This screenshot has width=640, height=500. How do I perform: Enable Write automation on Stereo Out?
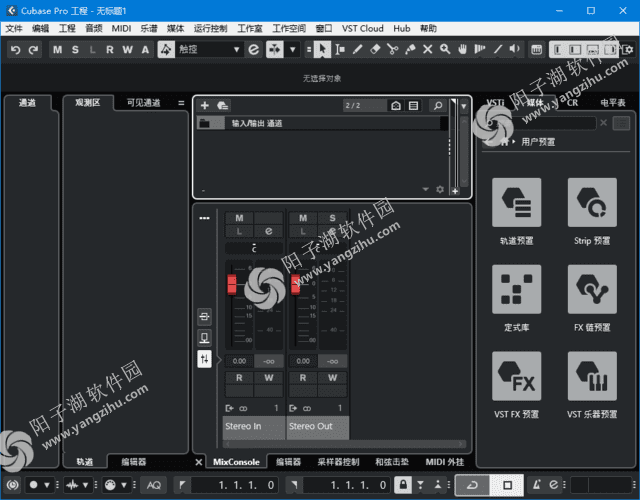(332, 378)
